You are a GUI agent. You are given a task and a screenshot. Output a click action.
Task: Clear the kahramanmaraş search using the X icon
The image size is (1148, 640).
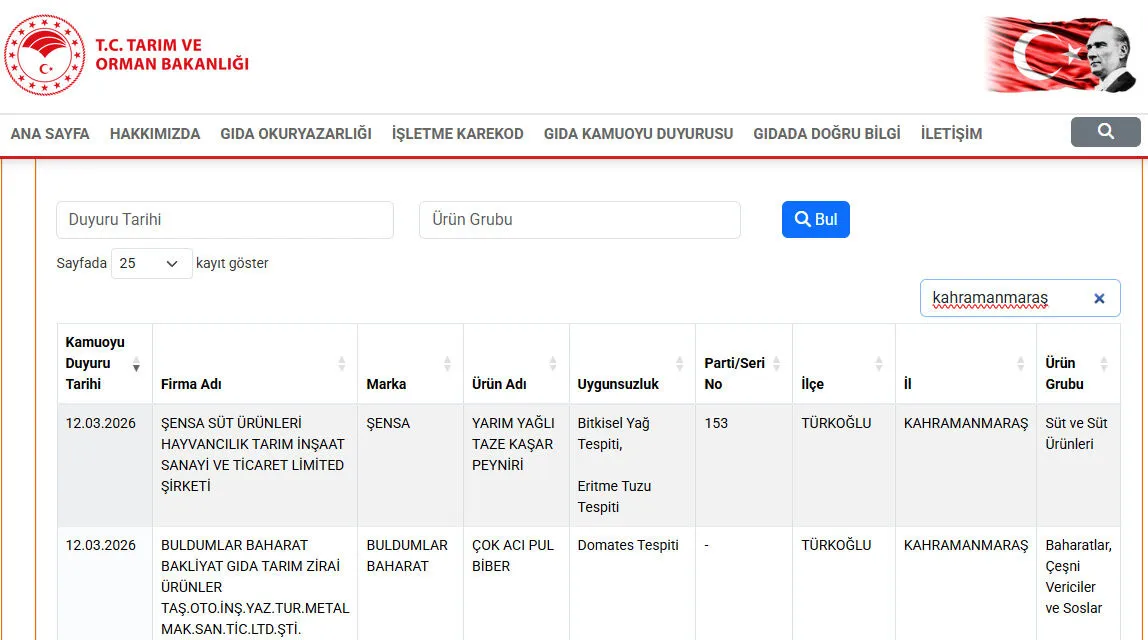tap(1099, 298)
